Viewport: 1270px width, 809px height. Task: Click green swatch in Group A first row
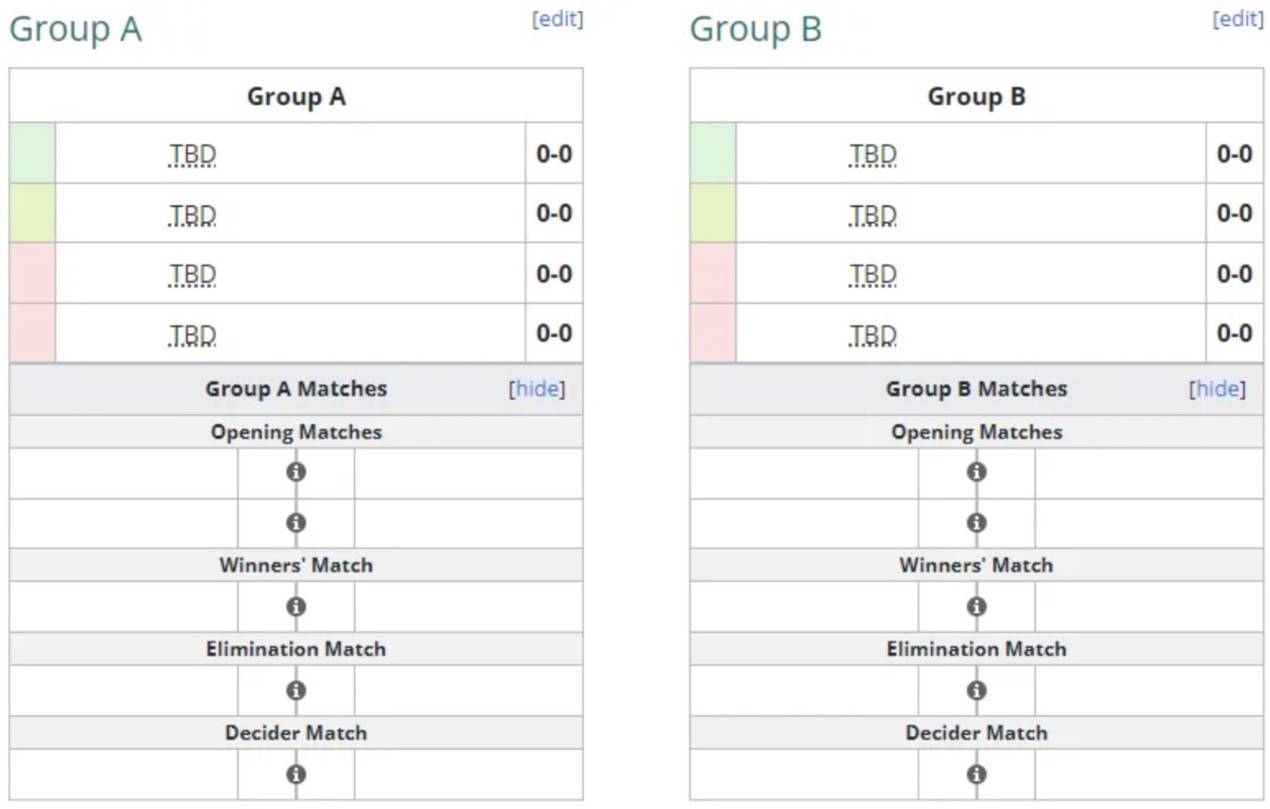pos(32,153)
